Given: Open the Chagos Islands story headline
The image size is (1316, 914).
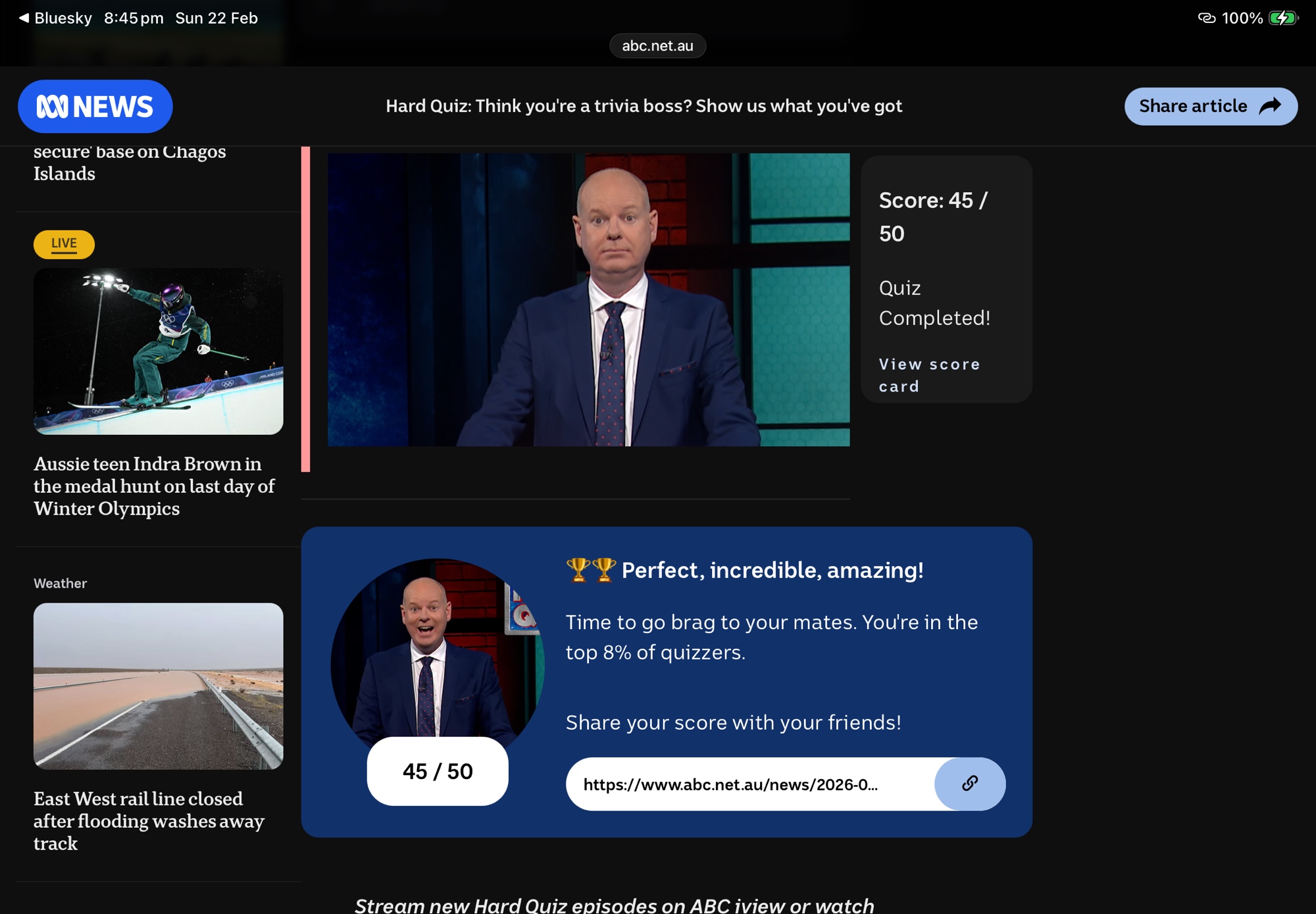Looking at the screenshot, I should click(130, 163).
